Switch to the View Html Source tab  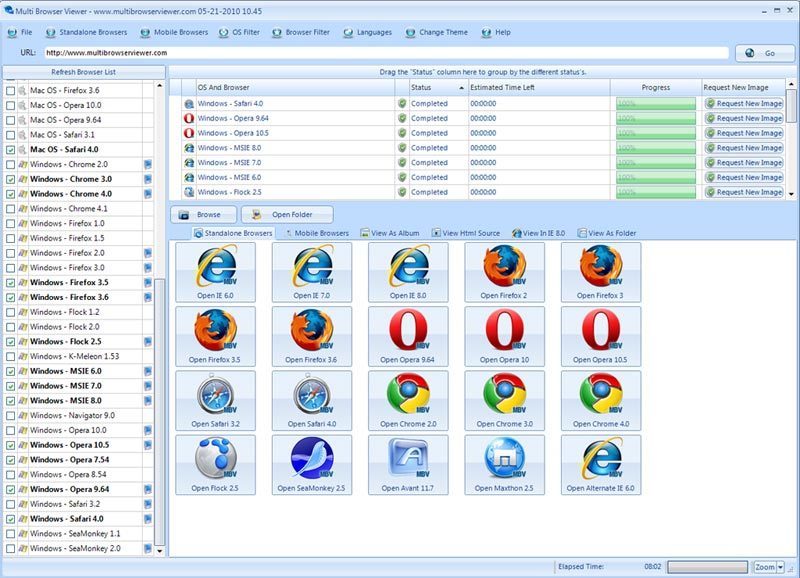(466, 233)
